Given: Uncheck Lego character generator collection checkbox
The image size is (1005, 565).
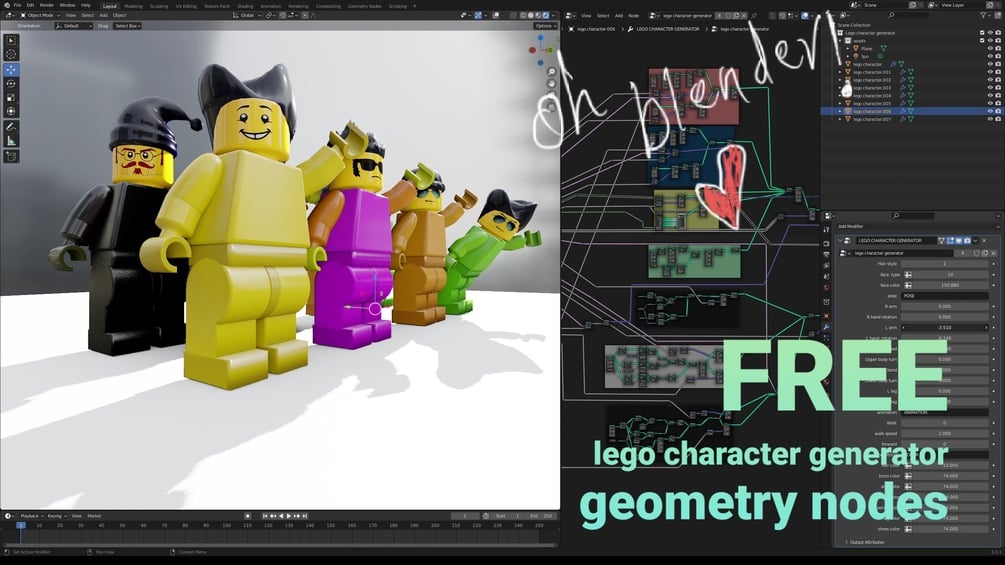Looking at the screenshot, I should 982,33.
